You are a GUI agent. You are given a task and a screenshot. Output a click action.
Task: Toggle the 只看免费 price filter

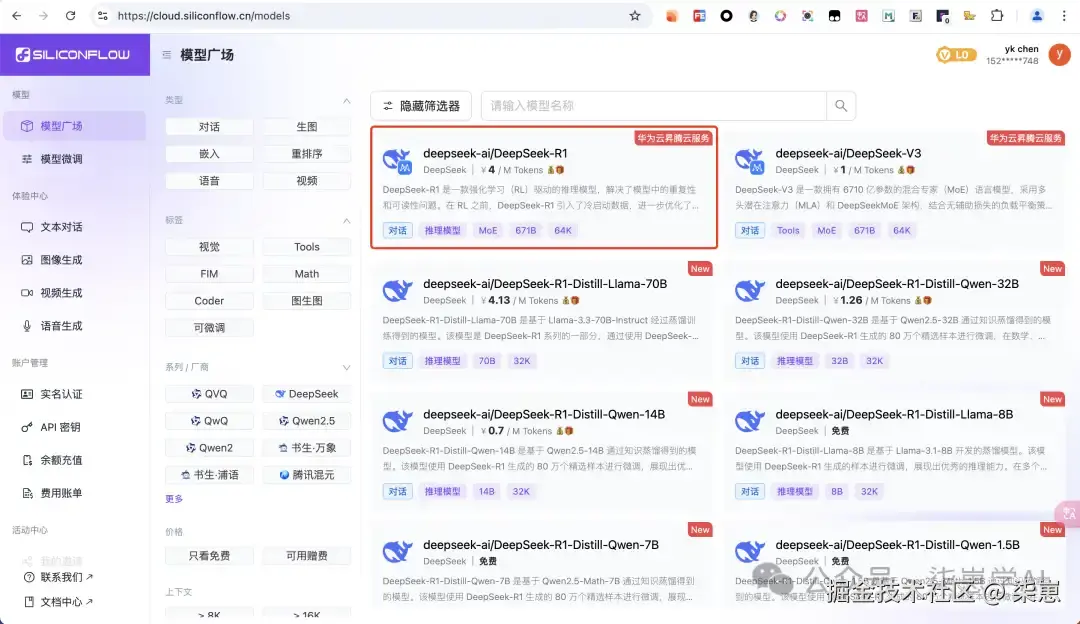coord(209,556)
